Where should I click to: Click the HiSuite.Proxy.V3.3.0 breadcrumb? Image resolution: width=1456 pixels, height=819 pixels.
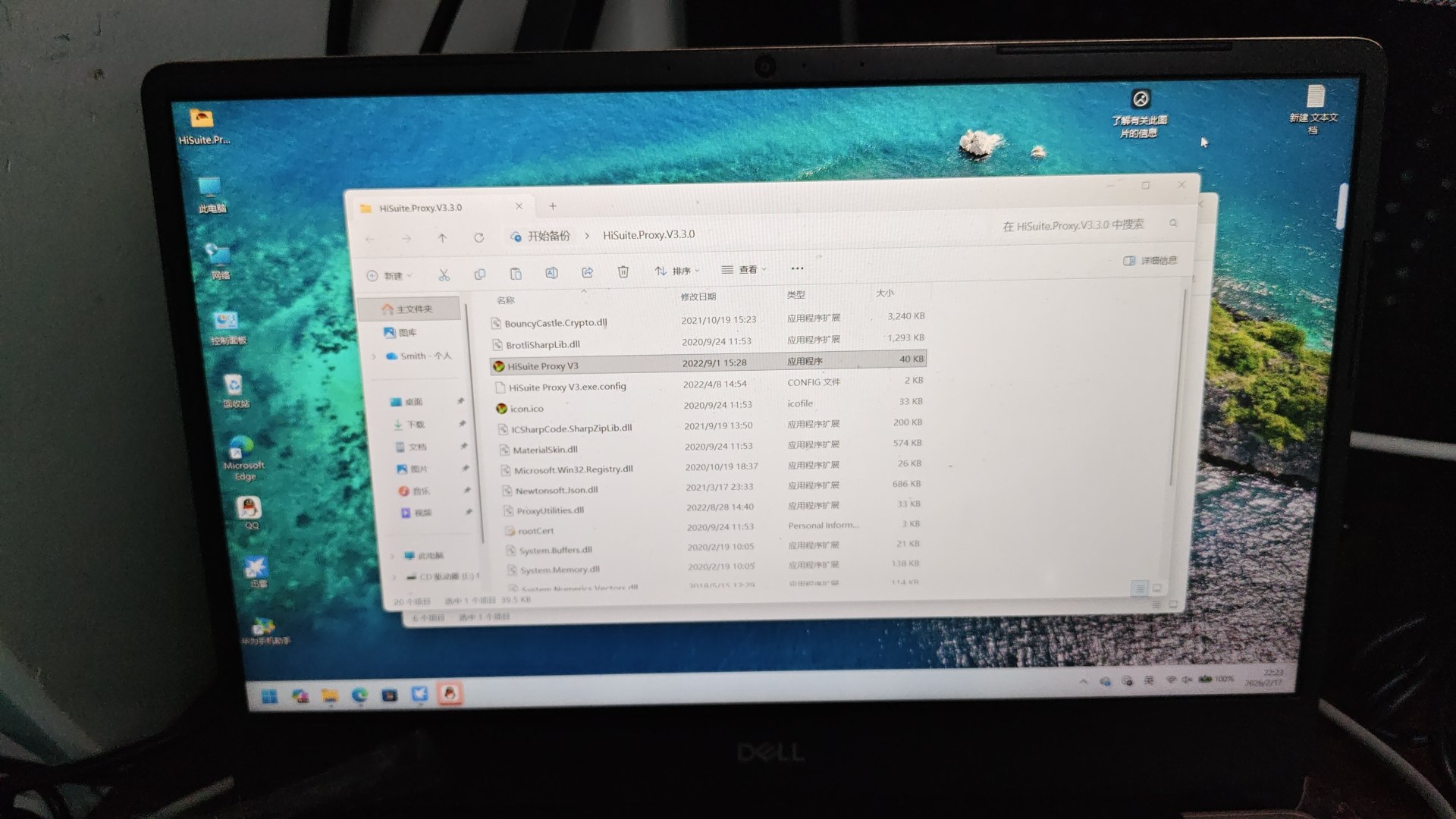(648, 235)
